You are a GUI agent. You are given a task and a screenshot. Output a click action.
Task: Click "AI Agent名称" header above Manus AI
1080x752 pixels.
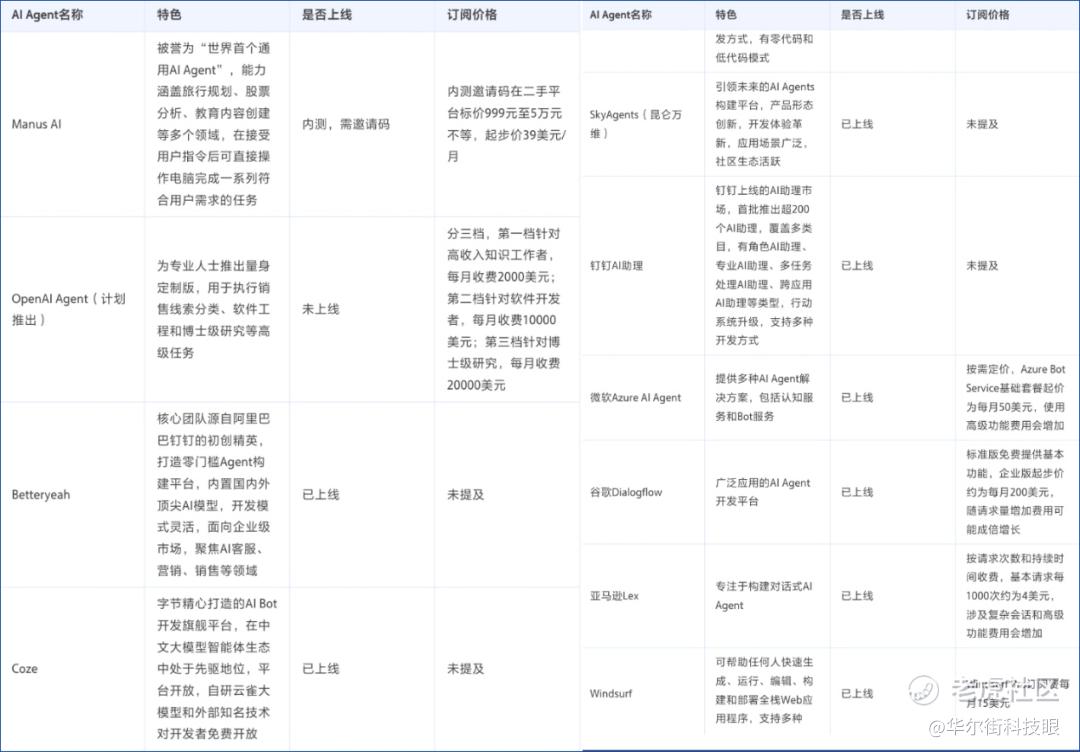[47, 14]
